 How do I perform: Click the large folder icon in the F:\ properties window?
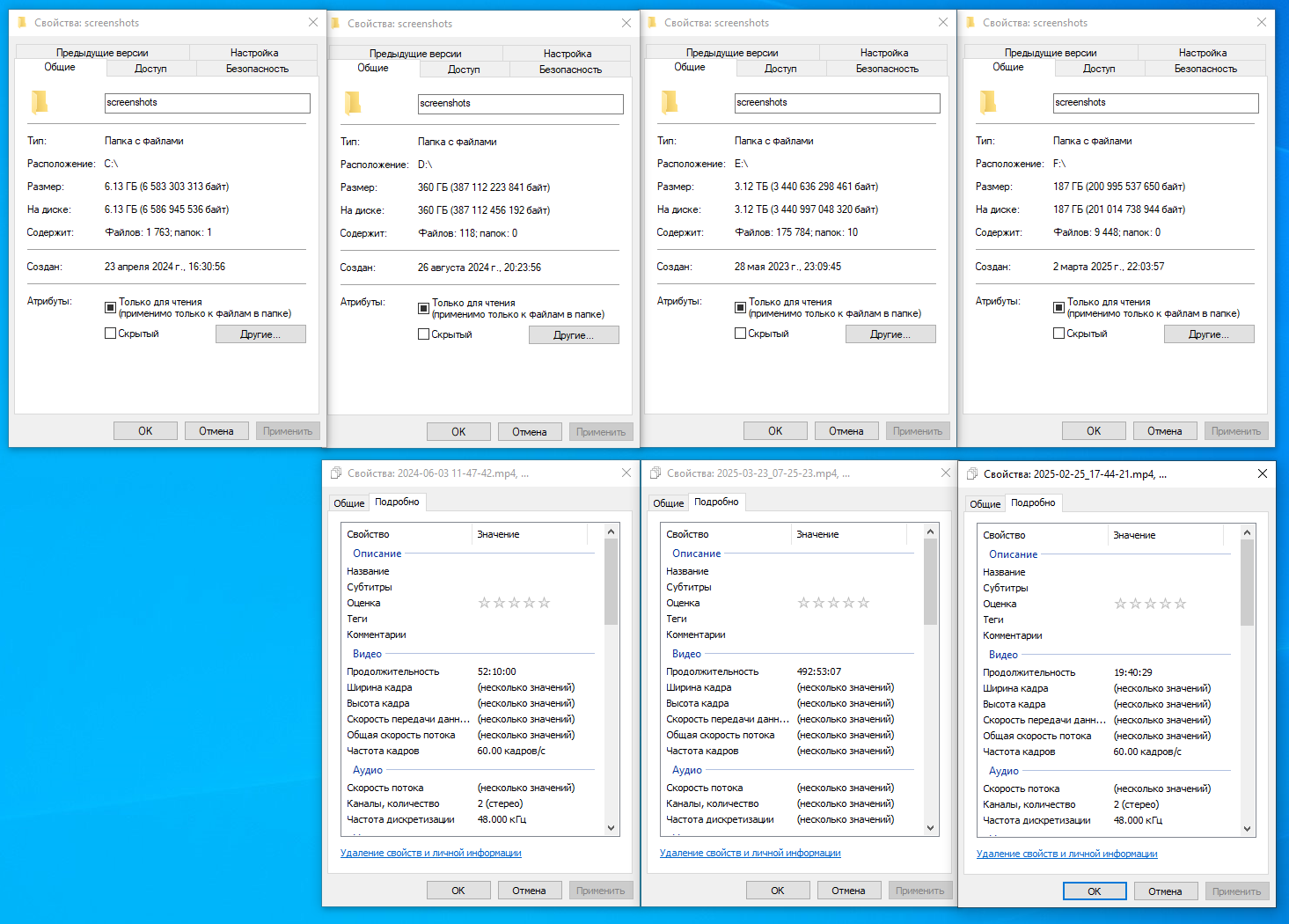(988, 103)
